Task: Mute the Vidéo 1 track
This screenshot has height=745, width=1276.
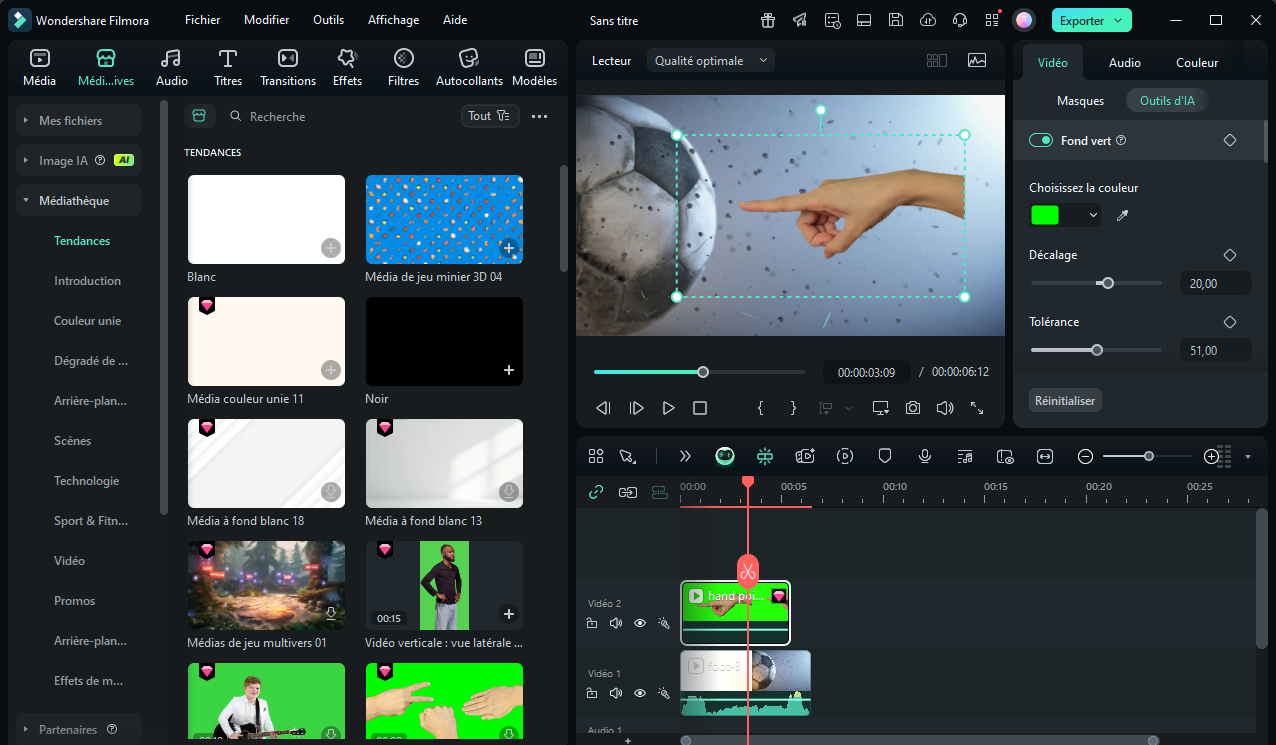Action: (616, 693)
